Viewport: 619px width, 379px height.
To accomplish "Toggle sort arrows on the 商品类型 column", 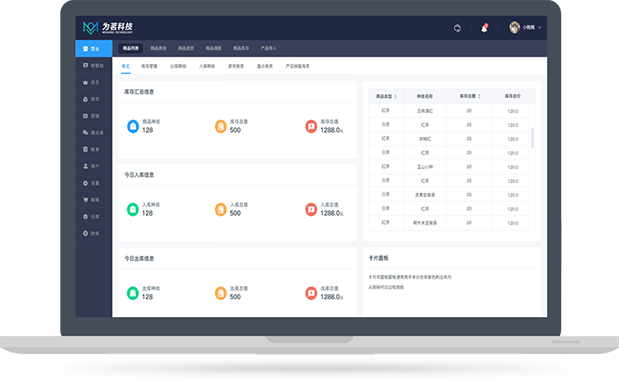I will [395, 96].
